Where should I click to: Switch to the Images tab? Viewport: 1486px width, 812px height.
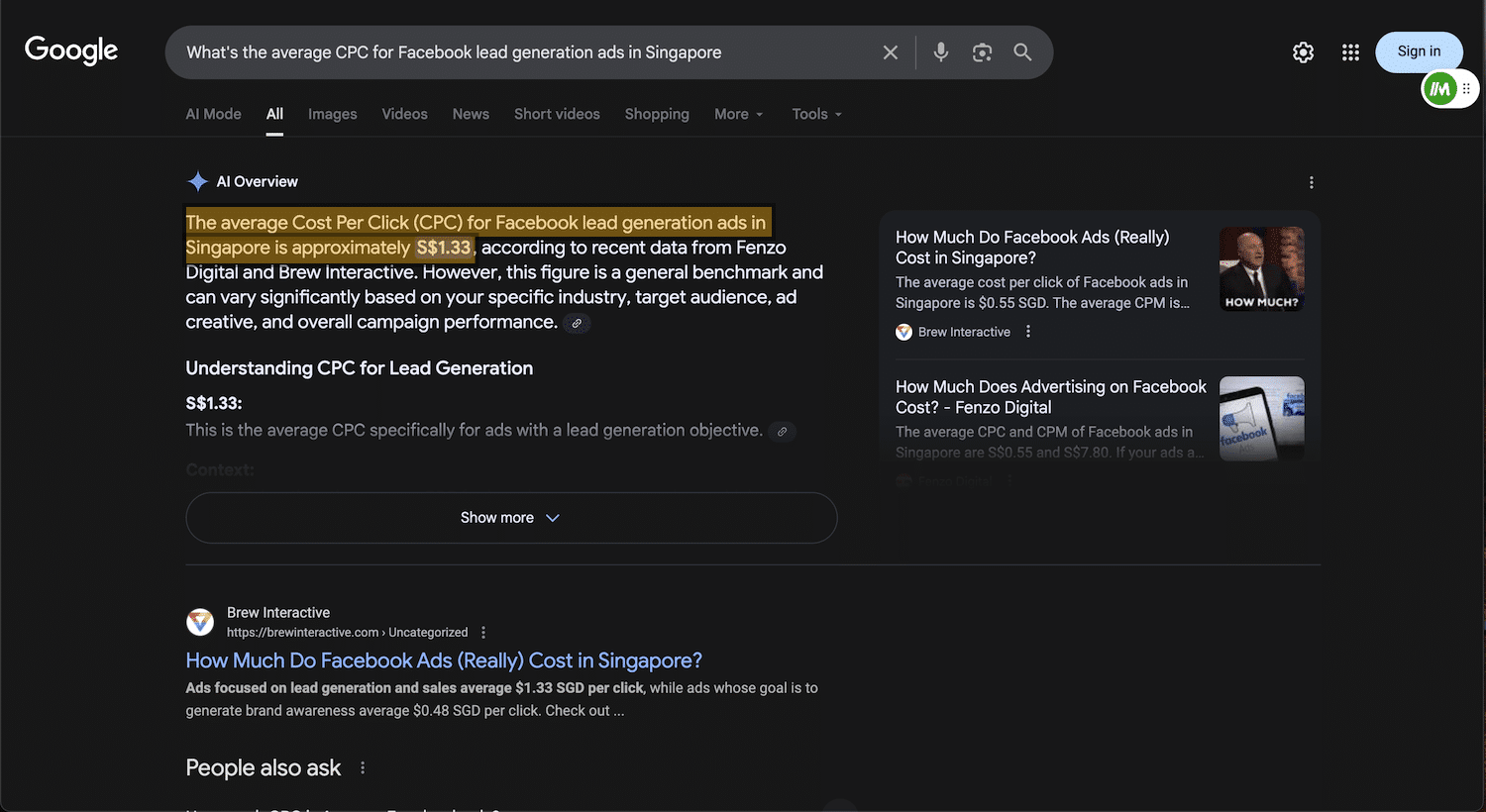(x=332, y=114)
